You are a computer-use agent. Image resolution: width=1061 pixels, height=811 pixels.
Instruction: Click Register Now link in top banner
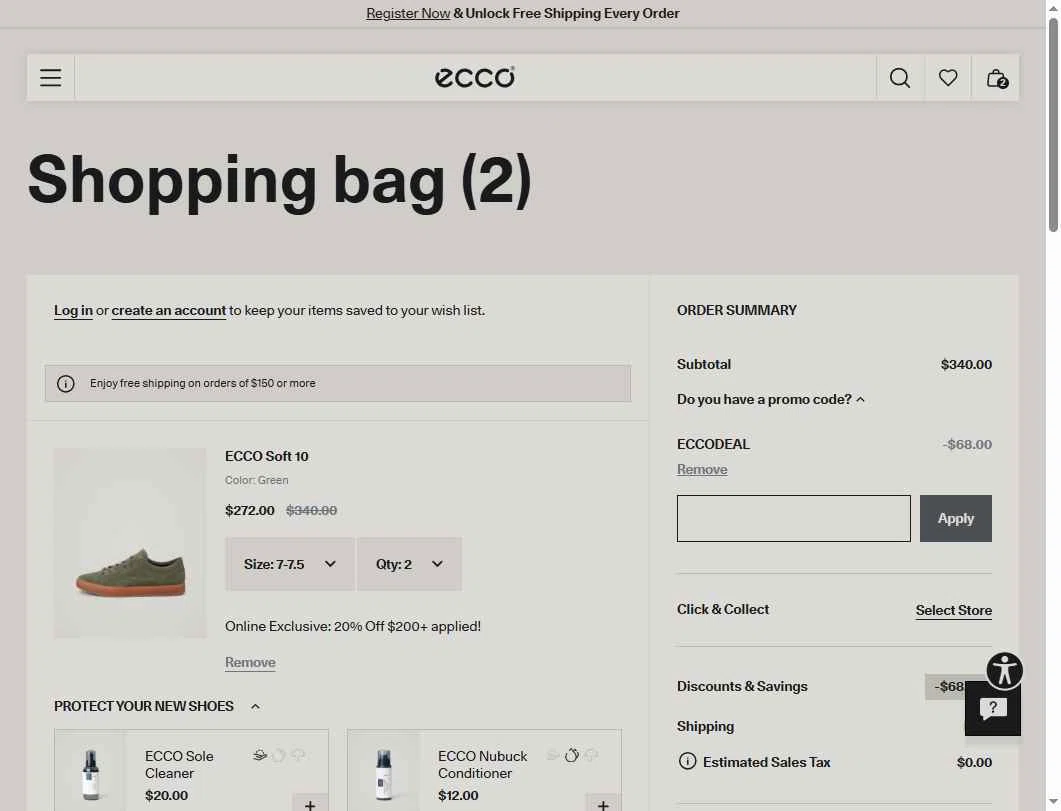pos(408,14)
